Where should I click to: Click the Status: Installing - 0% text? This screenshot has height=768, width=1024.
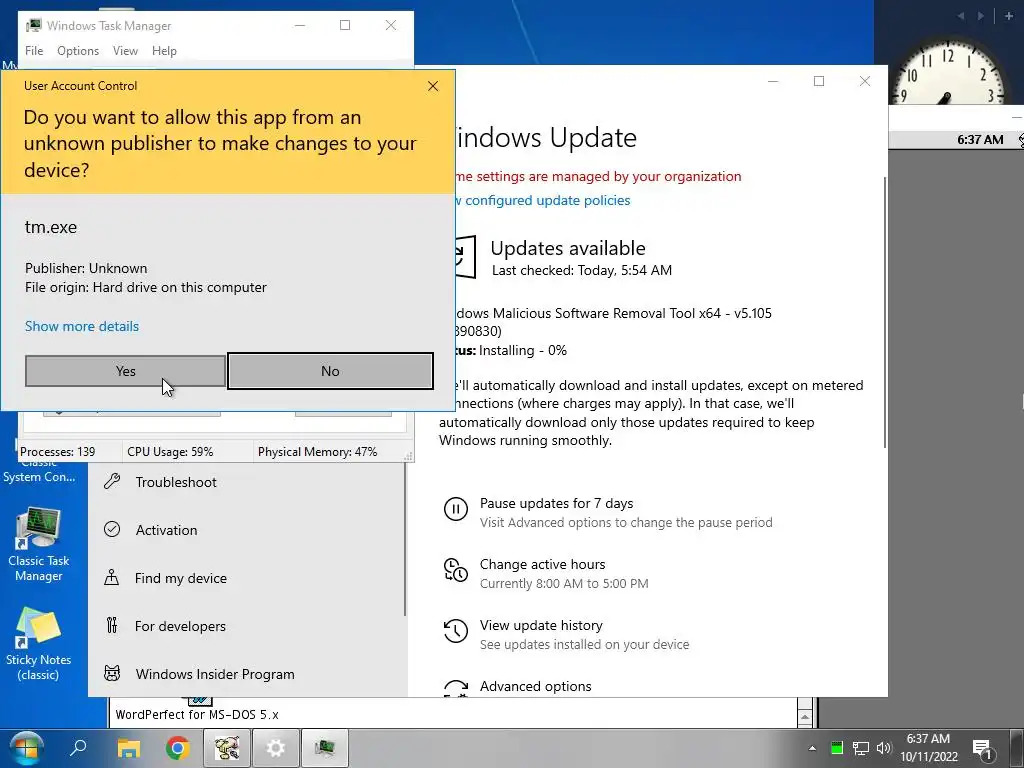(511, 351)
